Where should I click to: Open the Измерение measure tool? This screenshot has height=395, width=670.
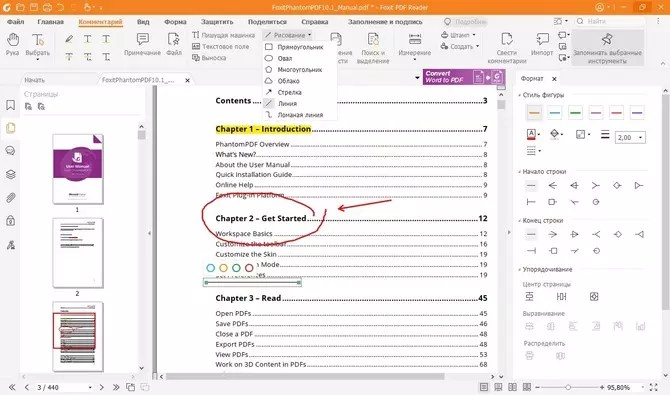click(414, 45)
